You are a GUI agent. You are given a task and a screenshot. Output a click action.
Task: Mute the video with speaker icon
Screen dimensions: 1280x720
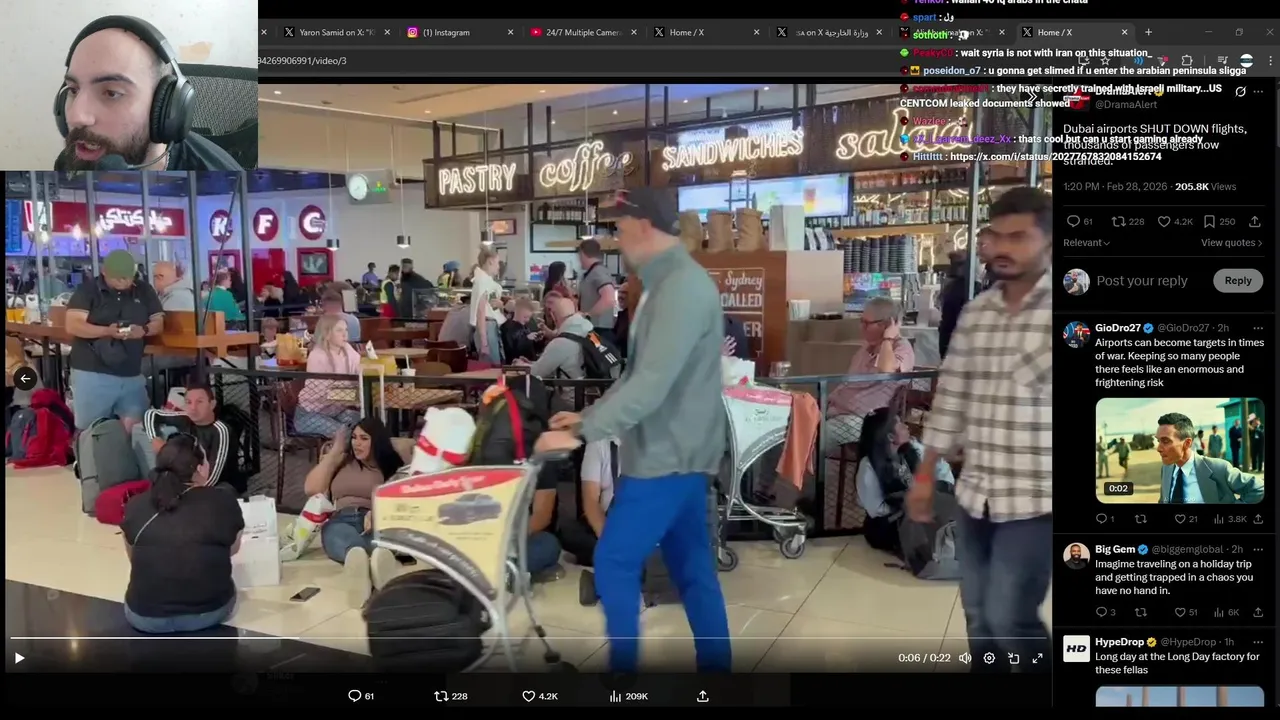coord(965,658)
